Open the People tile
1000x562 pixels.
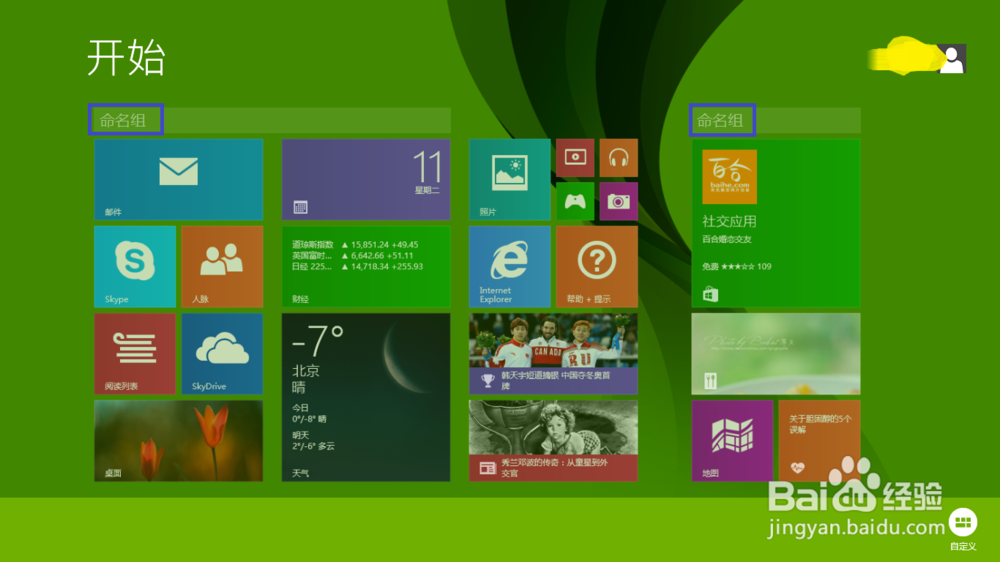(x=222, y=267)
